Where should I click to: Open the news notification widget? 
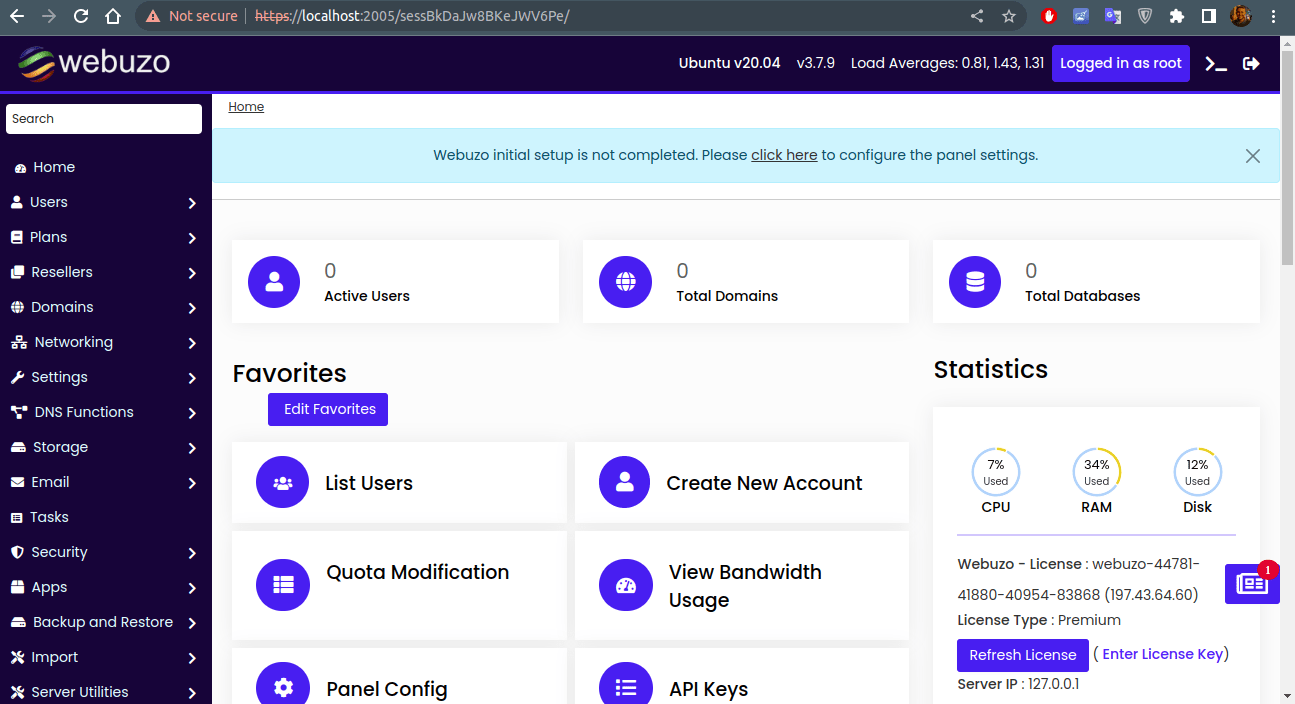pyautogui.click(x=1252, y=584)
